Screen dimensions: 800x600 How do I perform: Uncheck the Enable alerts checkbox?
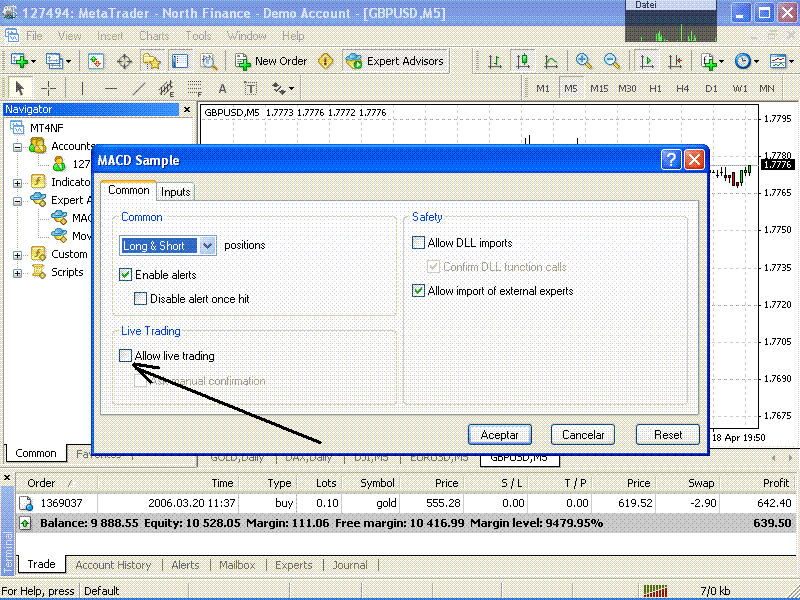click(x=126, y=274)
